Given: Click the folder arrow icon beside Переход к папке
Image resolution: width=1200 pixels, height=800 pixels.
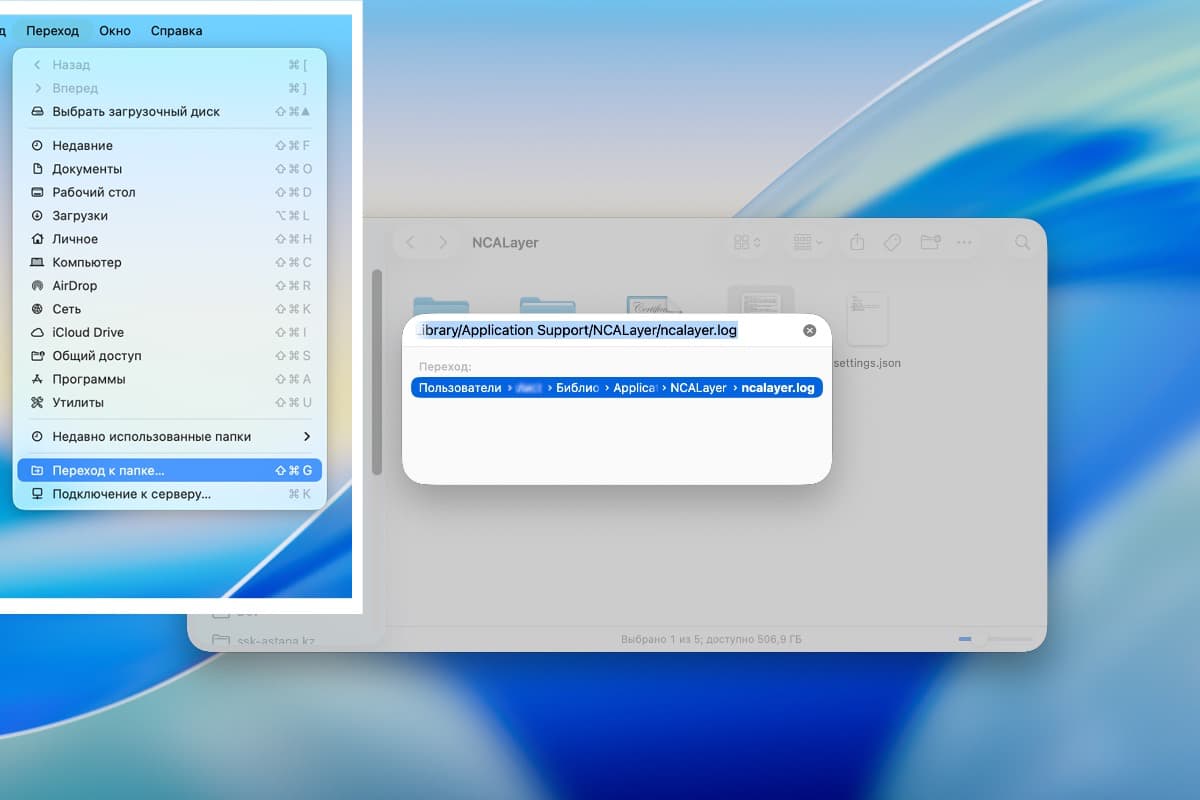Looking at the screenshot, I should tap(37, 470).
